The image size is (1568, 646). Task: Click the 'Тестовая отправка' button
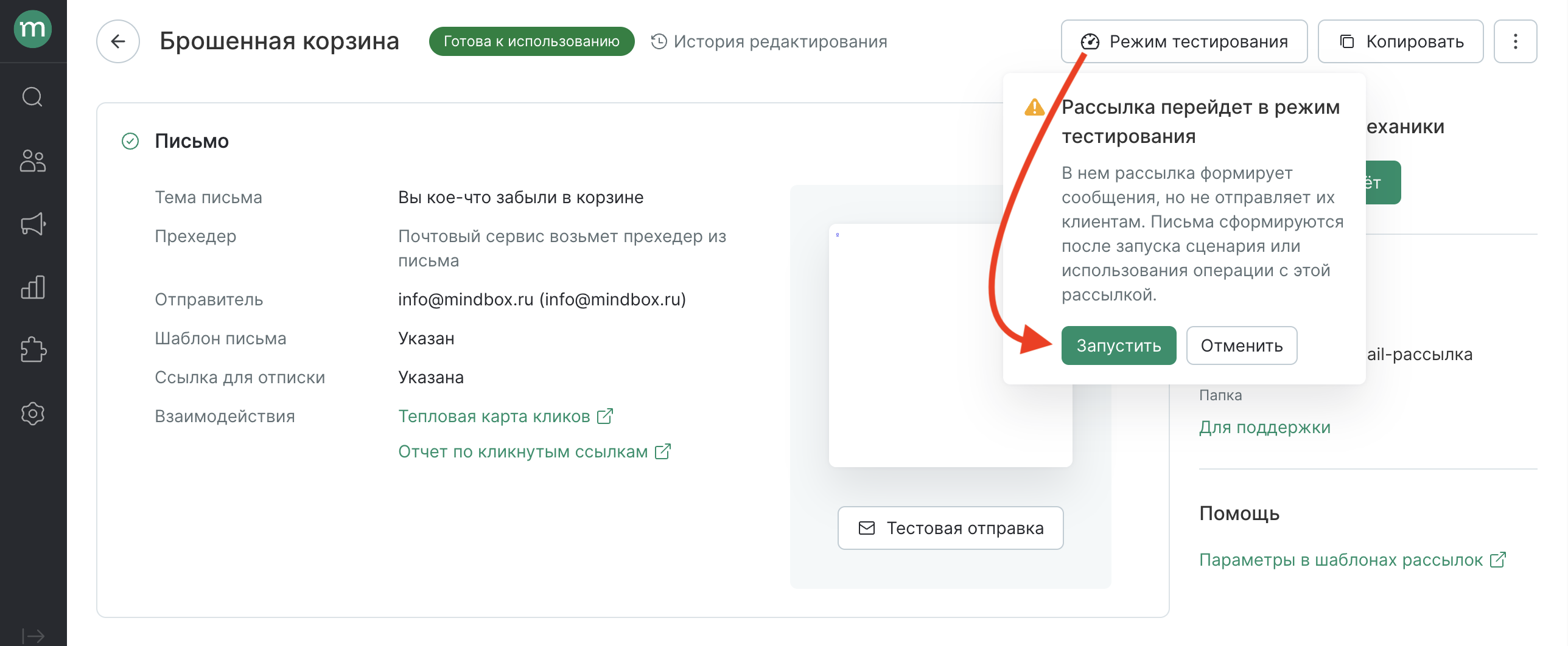(x=950, y=528)
